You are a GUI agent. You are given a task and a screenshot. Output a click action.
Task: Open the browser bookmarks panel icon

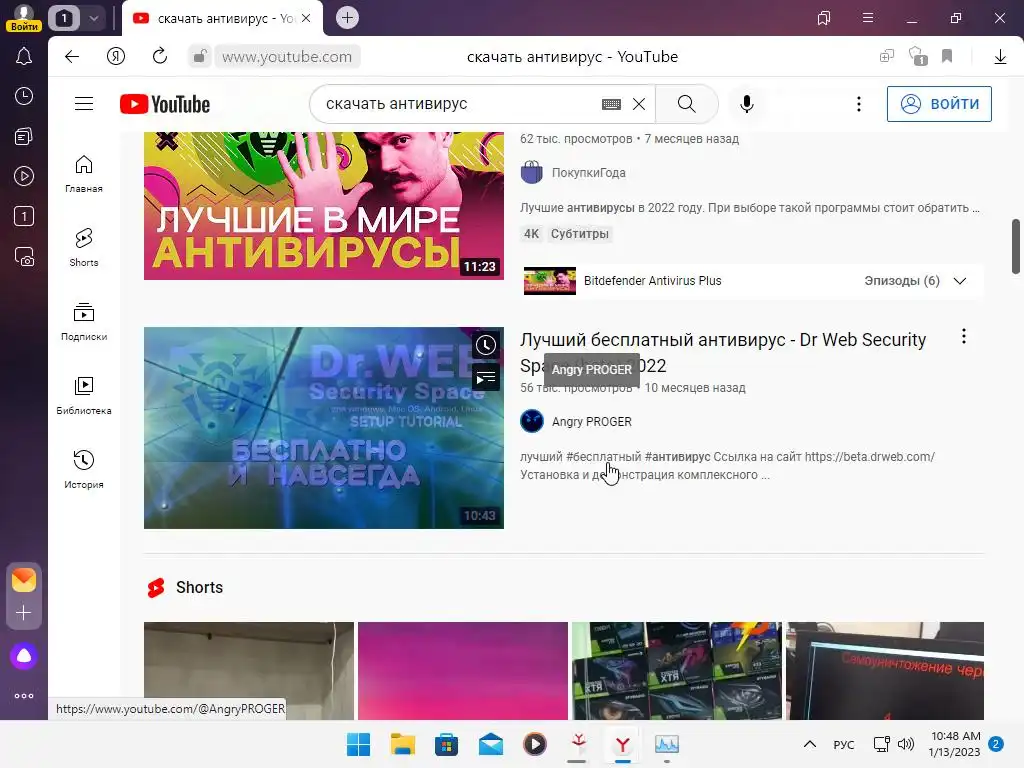tap(824, 18)
